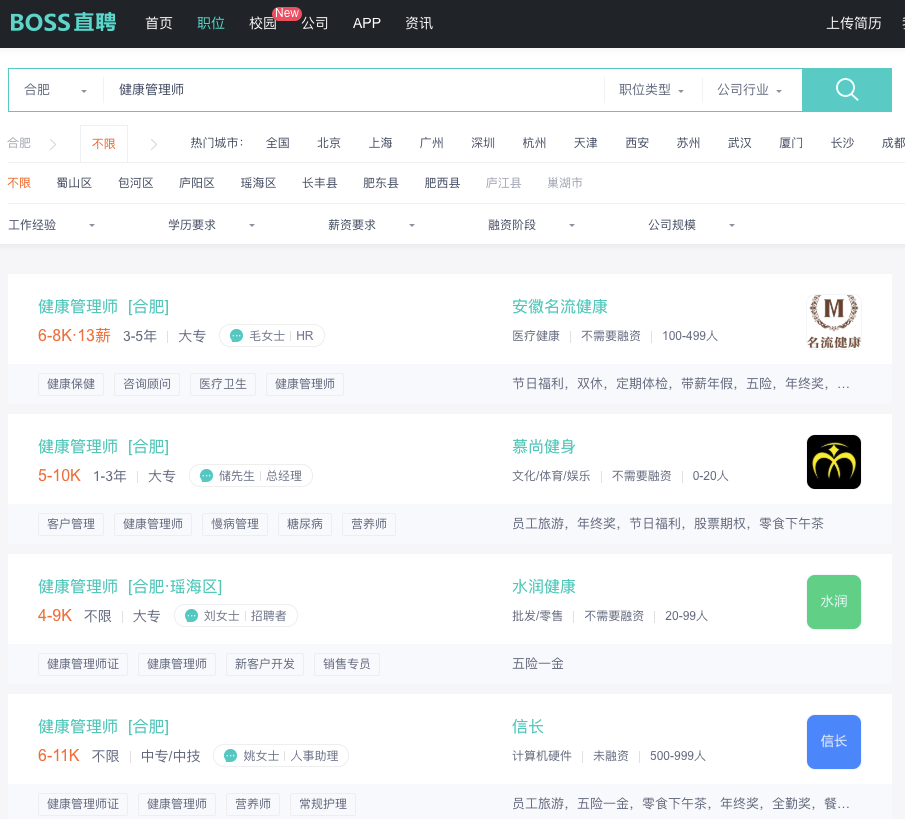Expand the 工作经验 filter

[x=51, y=225]
